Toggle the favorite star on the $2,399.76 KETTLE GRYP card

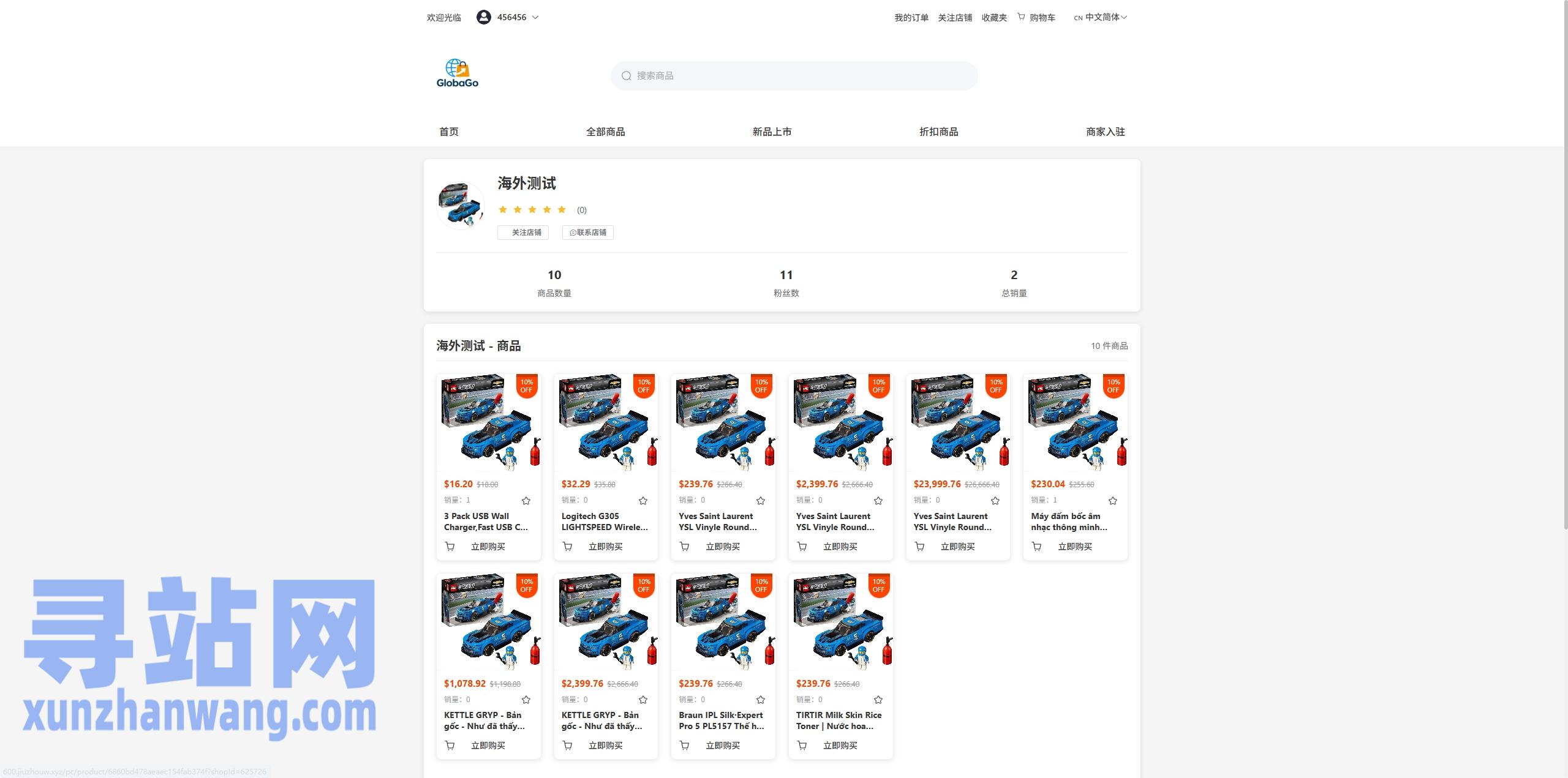(643, 700)
